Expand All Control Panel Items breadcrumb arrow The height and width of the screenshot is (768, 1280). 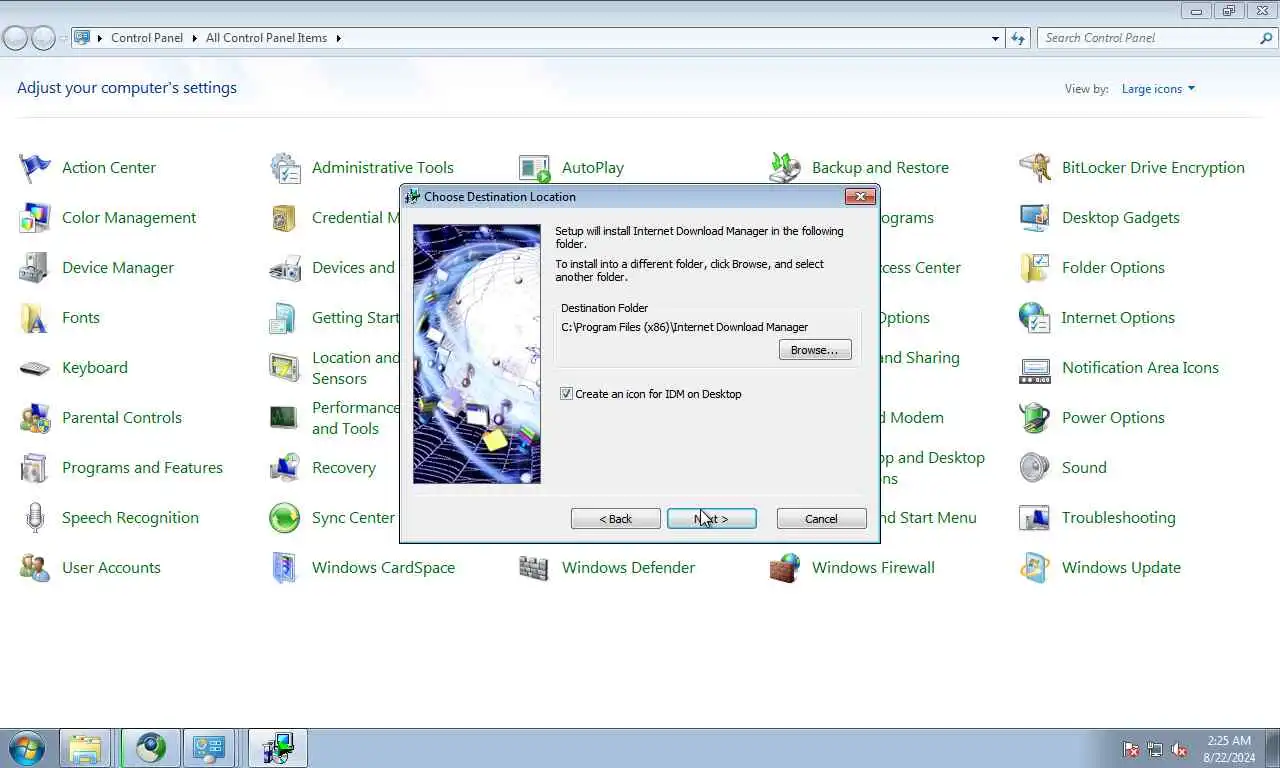coord(338,38)
